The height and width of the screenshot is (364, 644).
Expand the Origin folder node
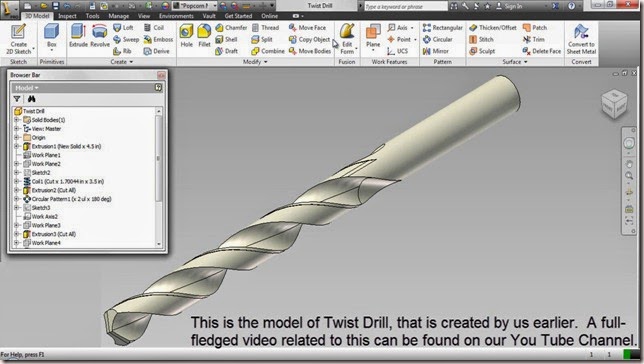(x=16, y=137)
